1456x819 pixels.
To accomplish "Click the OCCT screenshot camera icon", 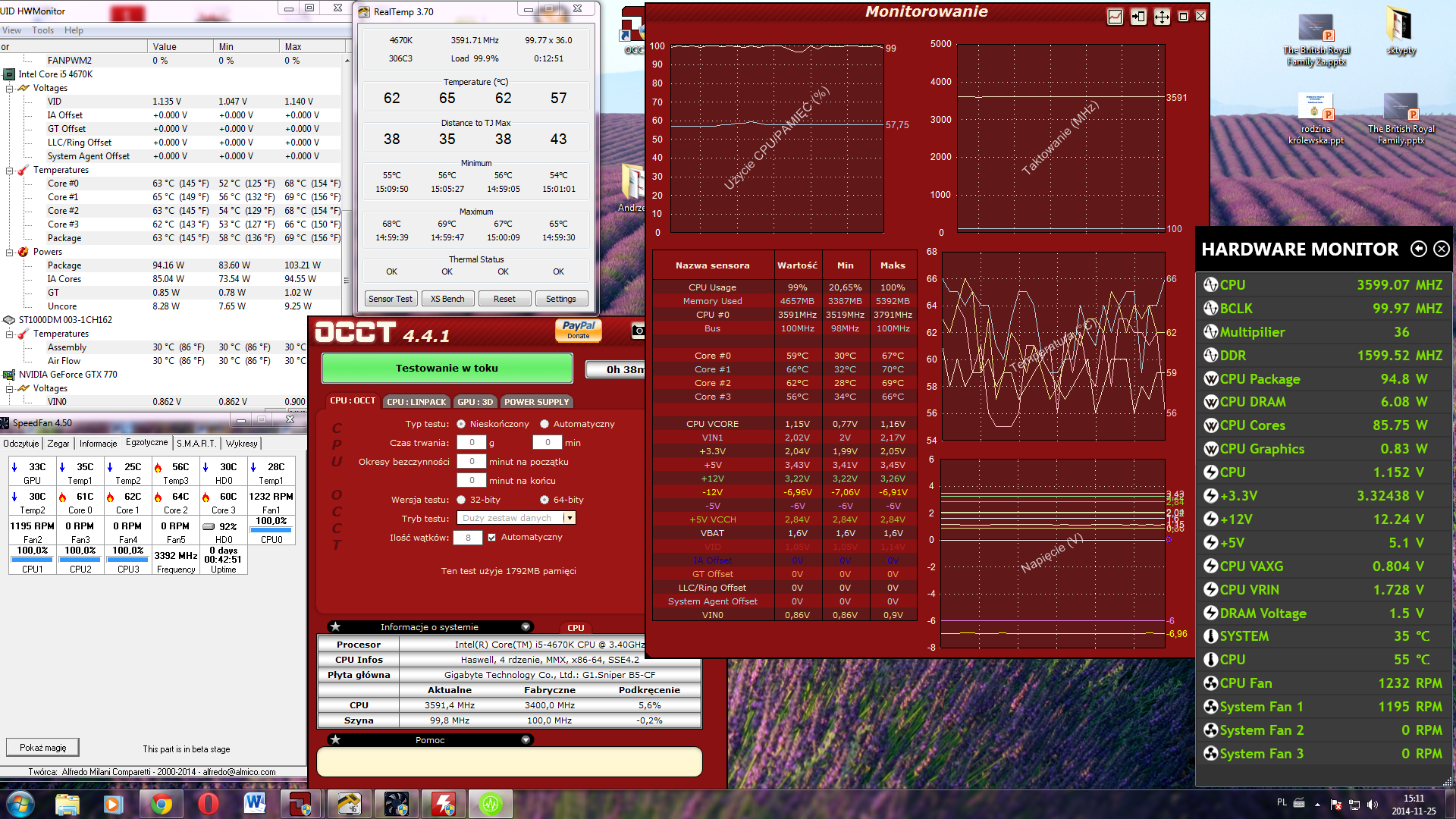I will (638, 331).
